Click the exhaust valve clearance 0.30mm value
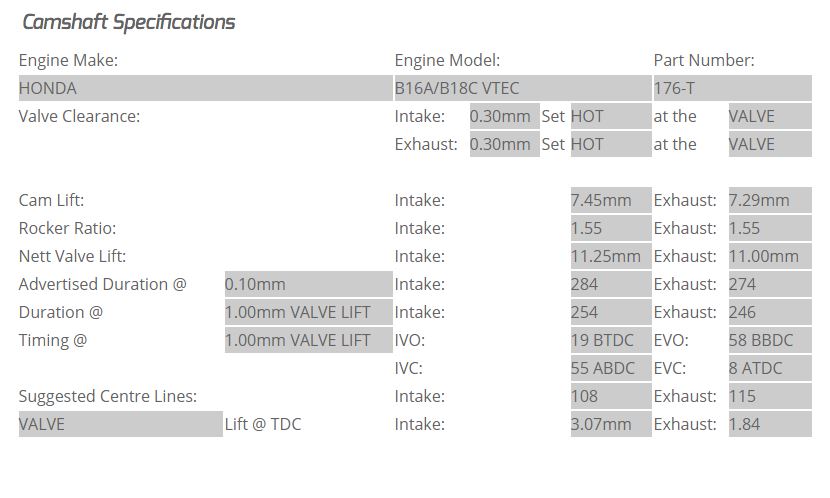Screen dimensions: 830x498 click(504, 144)
